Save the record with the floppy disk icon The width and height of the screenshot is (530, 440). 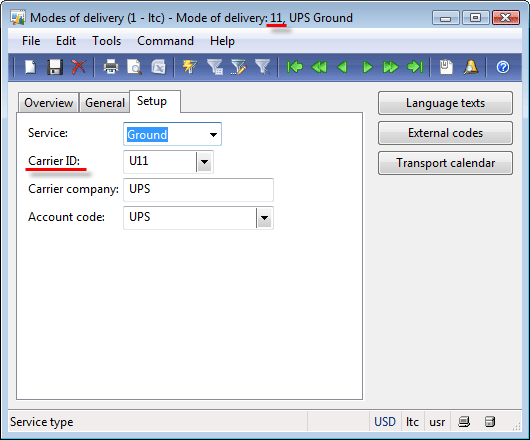point(54,67)
